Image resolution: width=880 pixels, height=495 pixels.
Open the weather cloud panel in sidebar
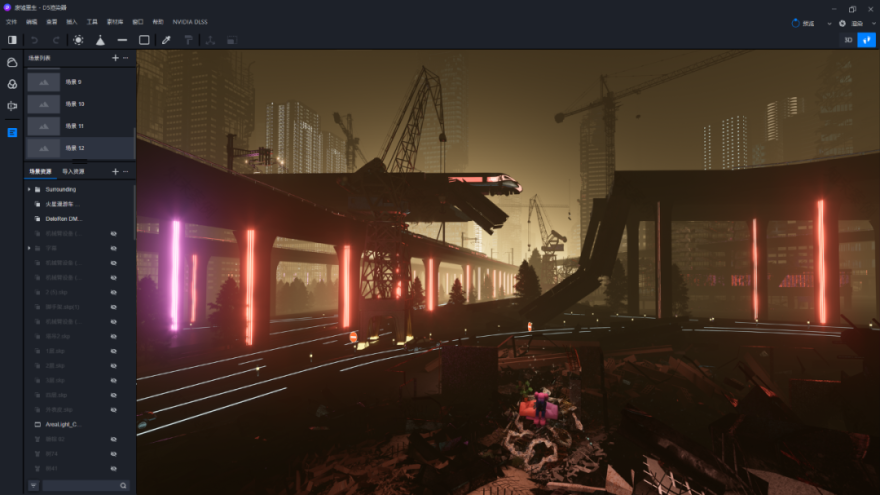click(12, 62)
